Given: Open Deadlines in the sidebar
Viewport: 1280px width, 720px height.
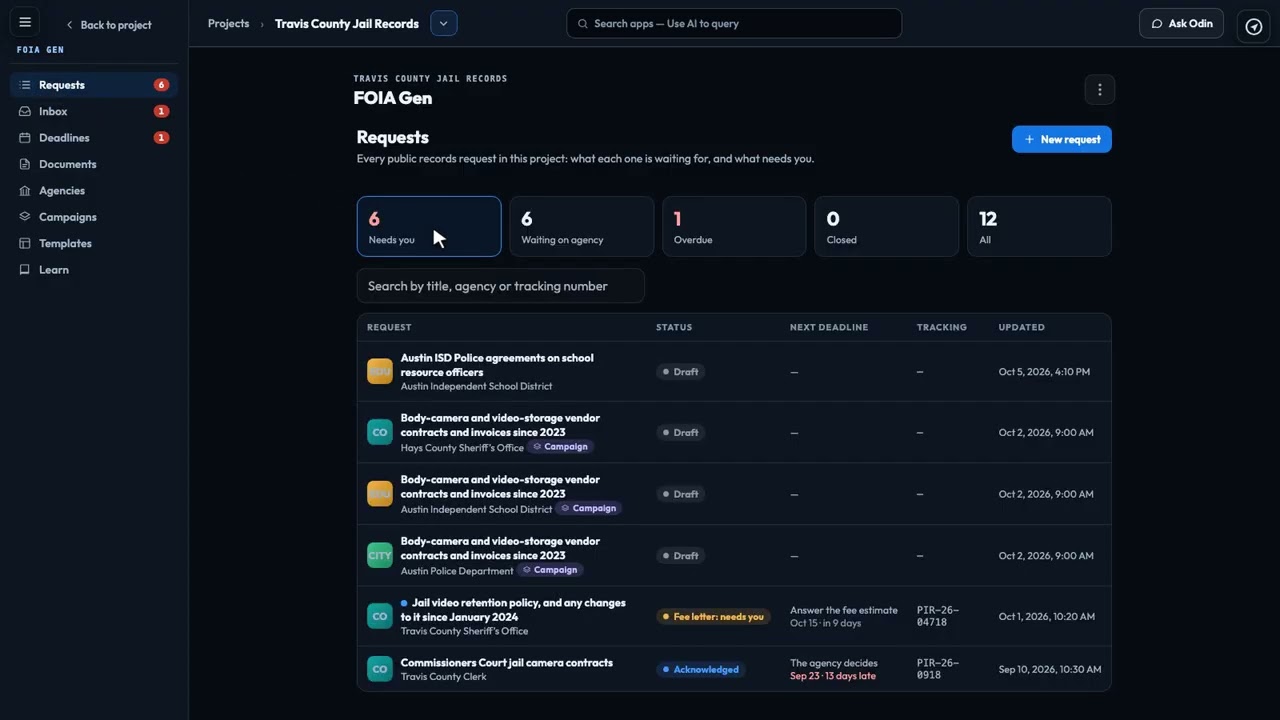Looking at the screenshot, I should point(94,138).
